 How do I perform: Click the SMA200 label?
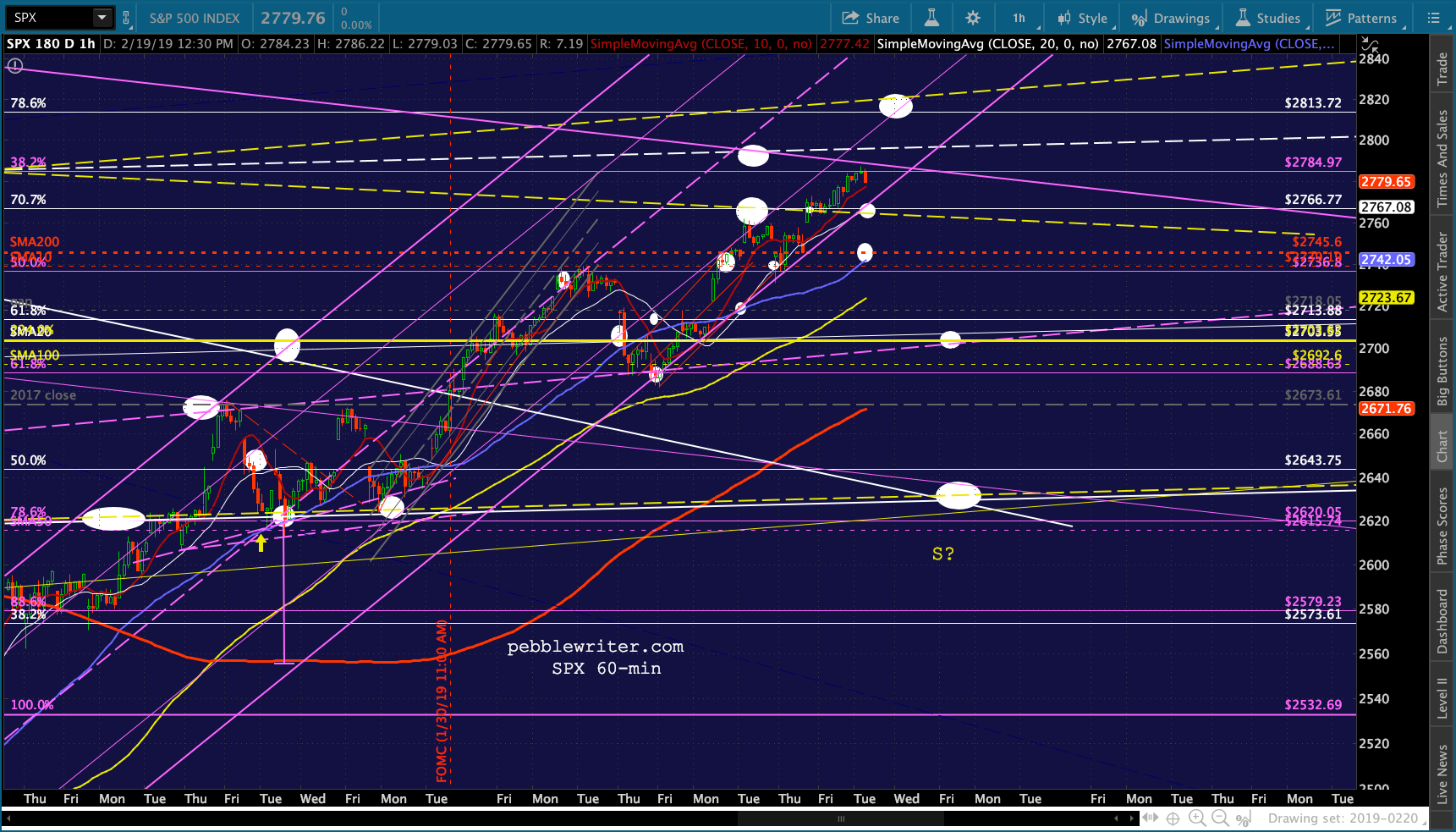(35, 242)
